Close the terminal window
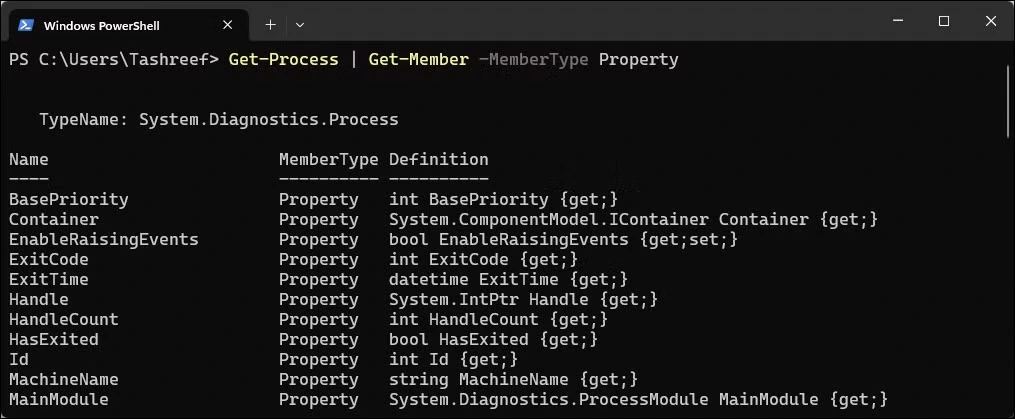The height and width of the screenshot is (419, 1015). tap(990, 21)
